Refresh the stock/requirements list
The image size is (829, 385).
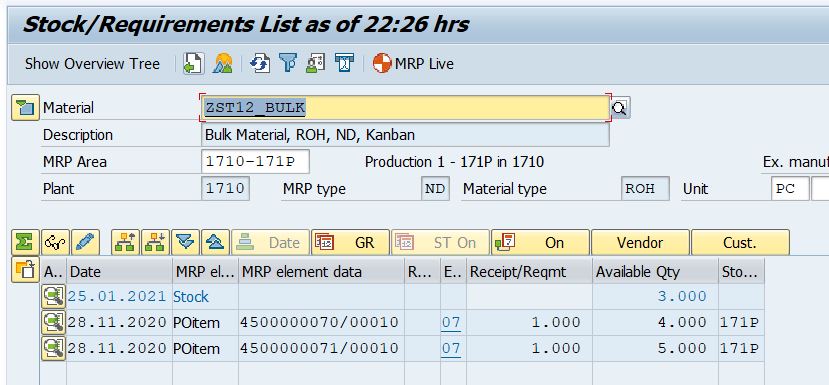260,63
